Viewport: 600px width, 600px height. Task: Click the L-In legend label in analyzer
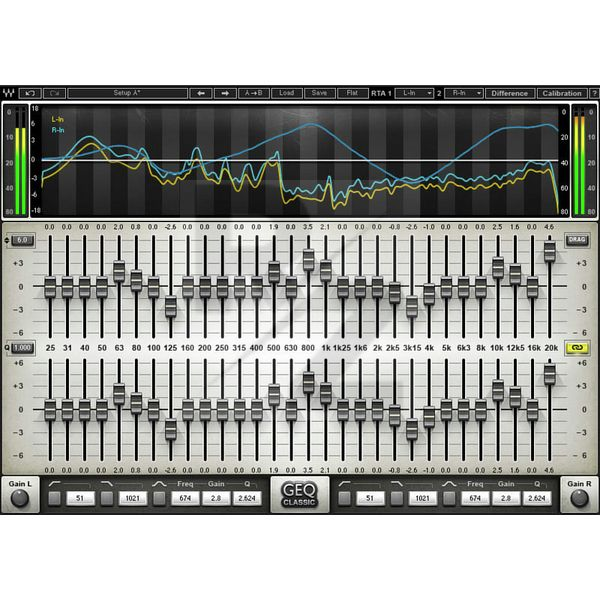57,119
